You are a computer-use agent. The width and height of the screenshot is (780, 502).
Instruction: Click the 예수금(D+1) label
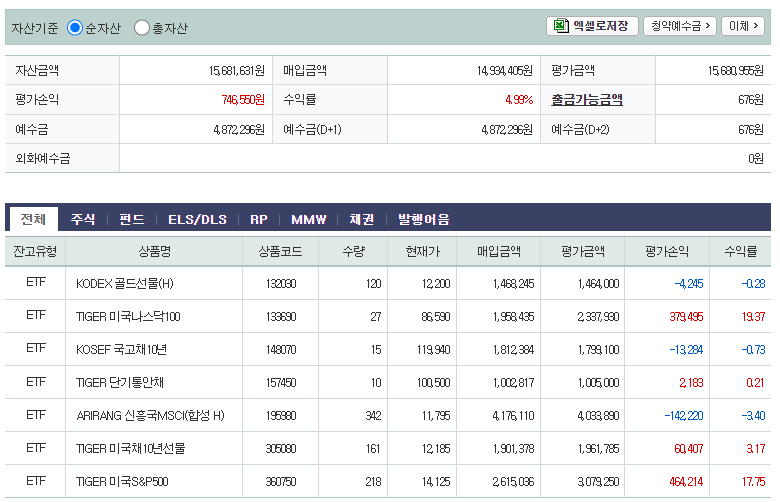tap(312, 129)
